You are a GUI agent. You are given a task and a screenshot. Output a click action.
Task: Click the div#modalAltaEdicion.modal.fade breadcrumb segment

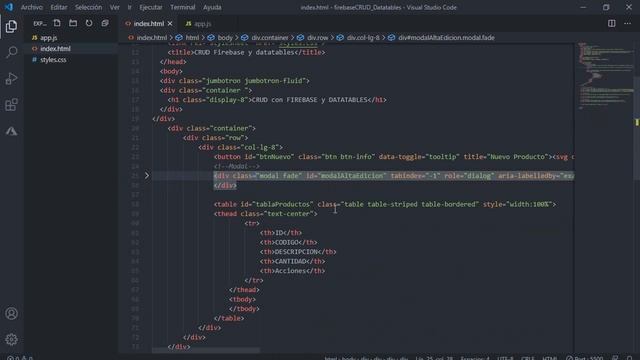tap(446, 38)
